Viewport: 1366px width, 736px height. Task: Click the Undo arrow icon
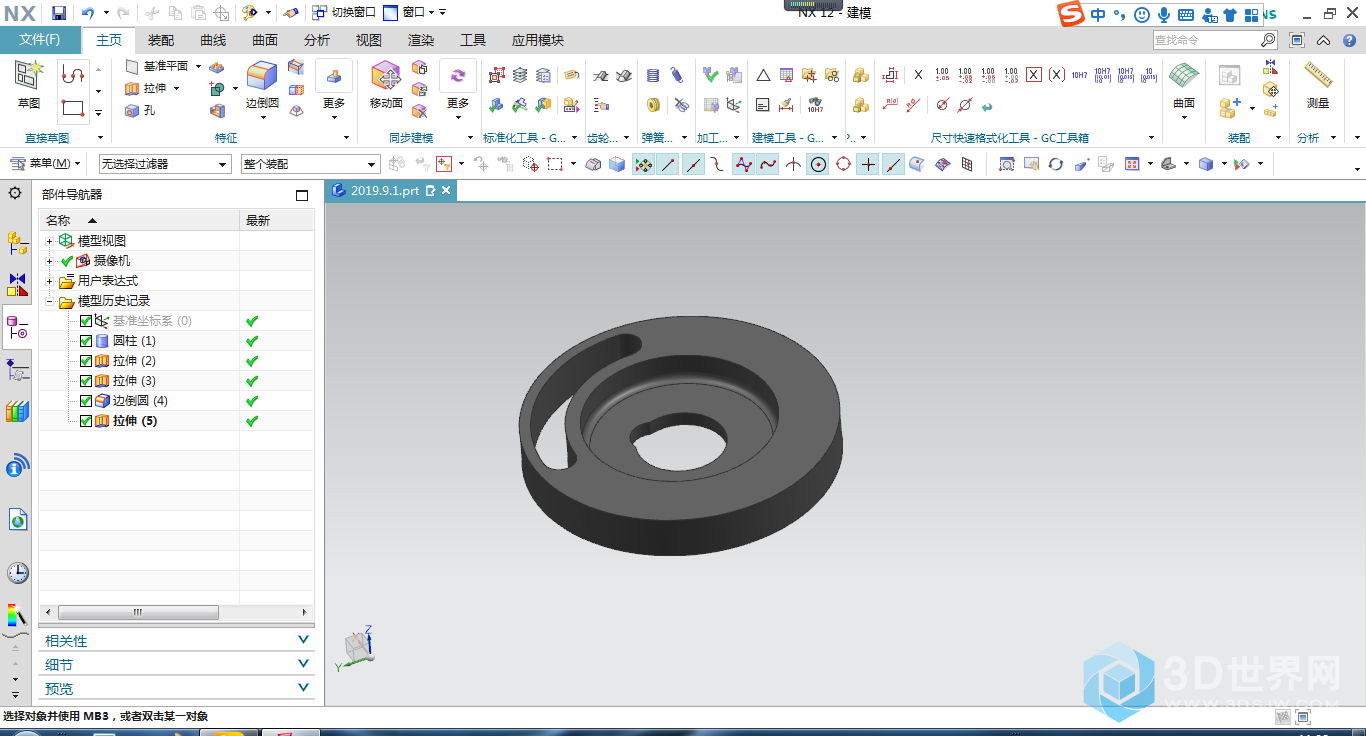tap(87, 13)
